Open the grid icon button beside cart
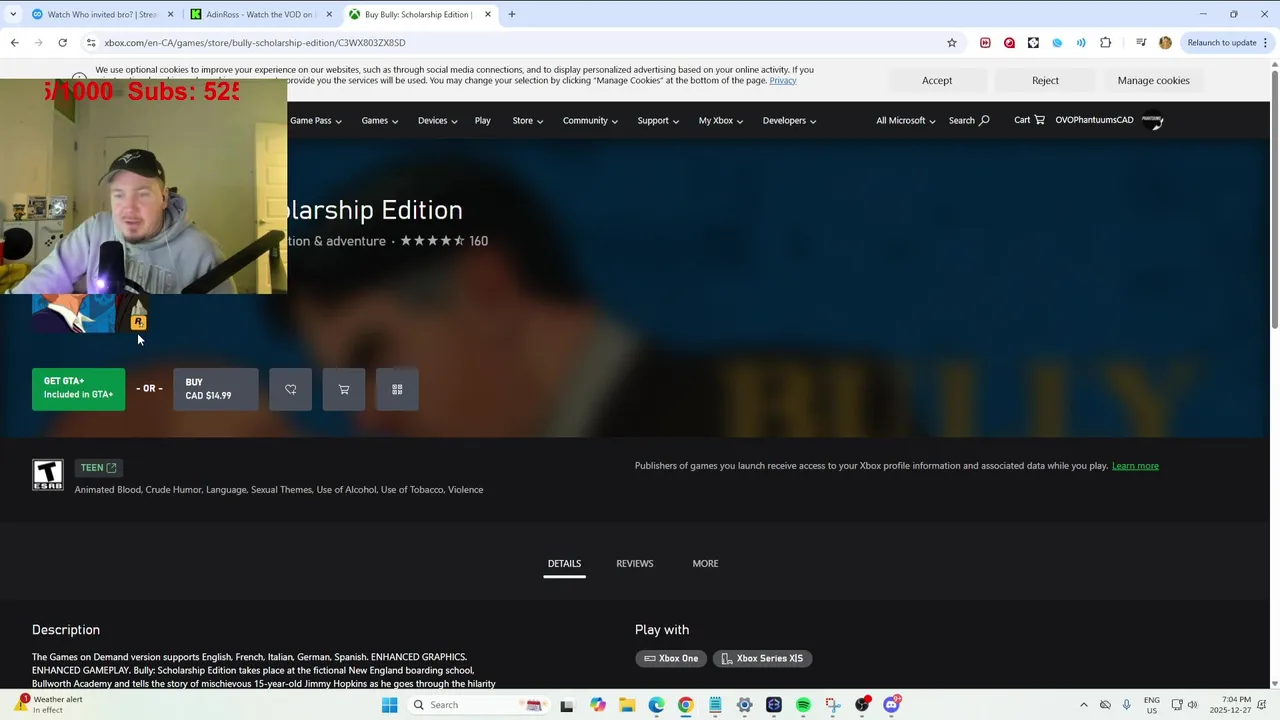This screenshot has height=720, width=1280. tap(397, 389)
